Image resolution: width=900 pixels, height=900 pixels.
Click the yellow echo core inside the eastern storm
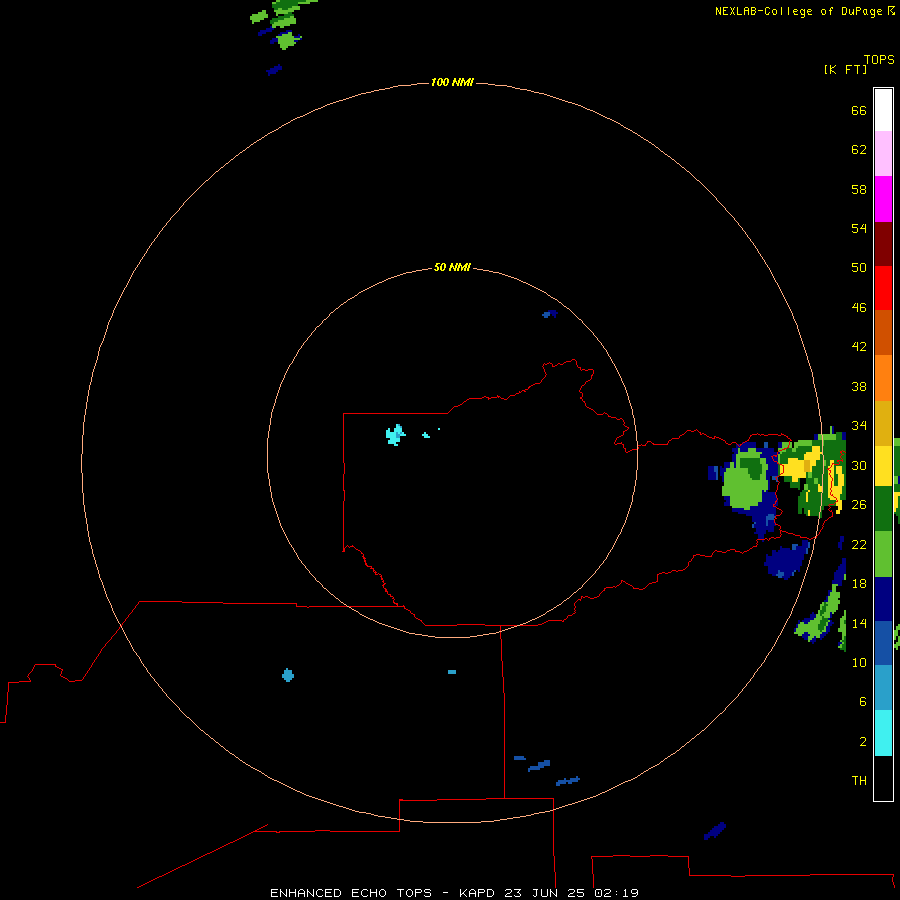pos(794,470)
